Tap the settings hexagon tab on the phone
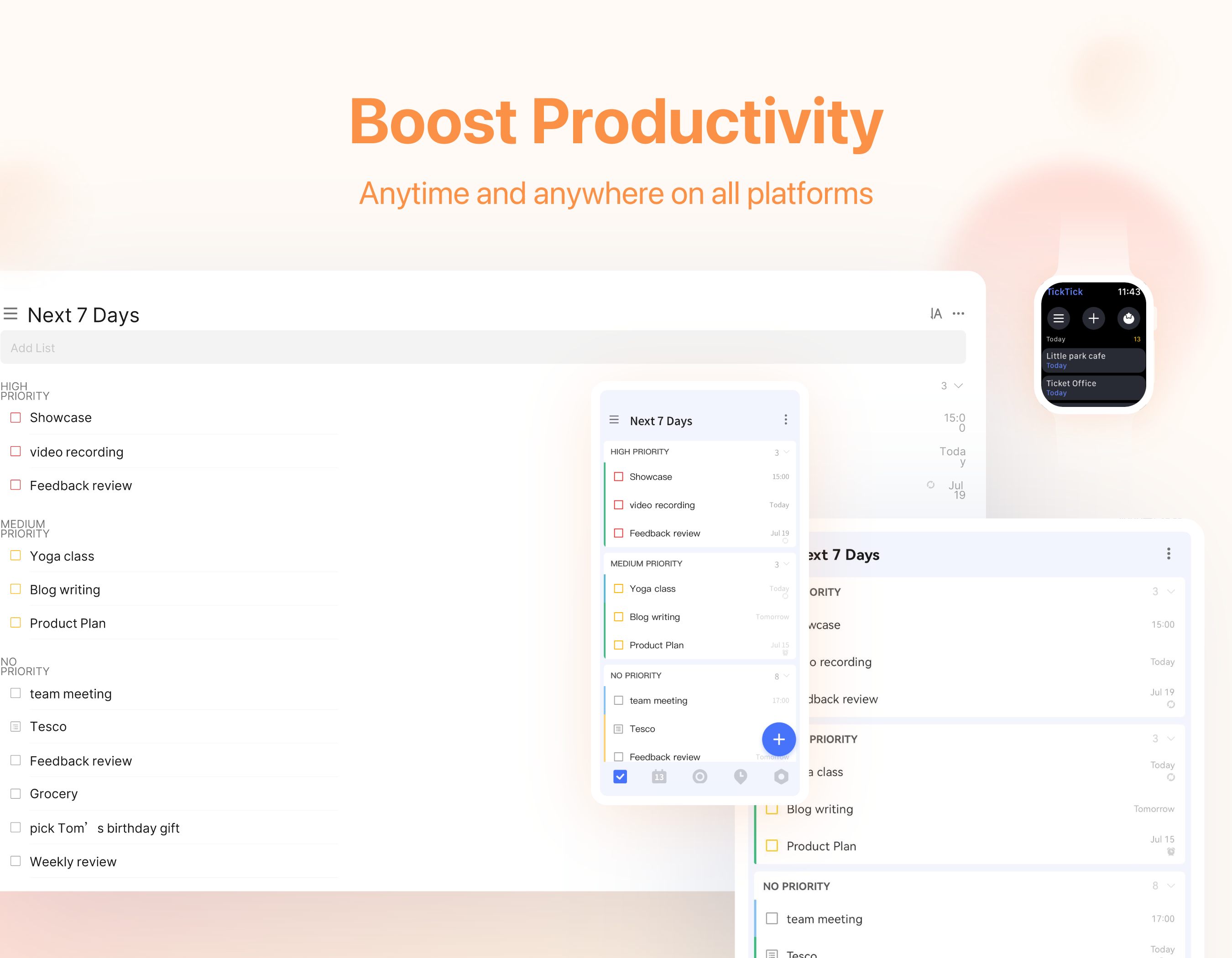Viewport: 1232px width, 958px height. [781, 776]
